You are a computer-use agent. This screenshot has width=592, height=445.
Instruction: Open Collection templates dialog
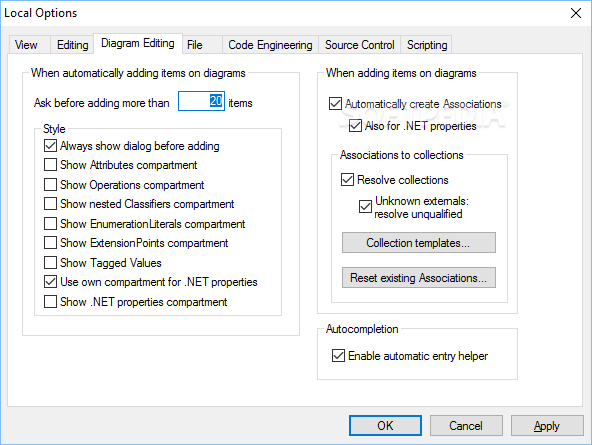click(x=419, y=242)
